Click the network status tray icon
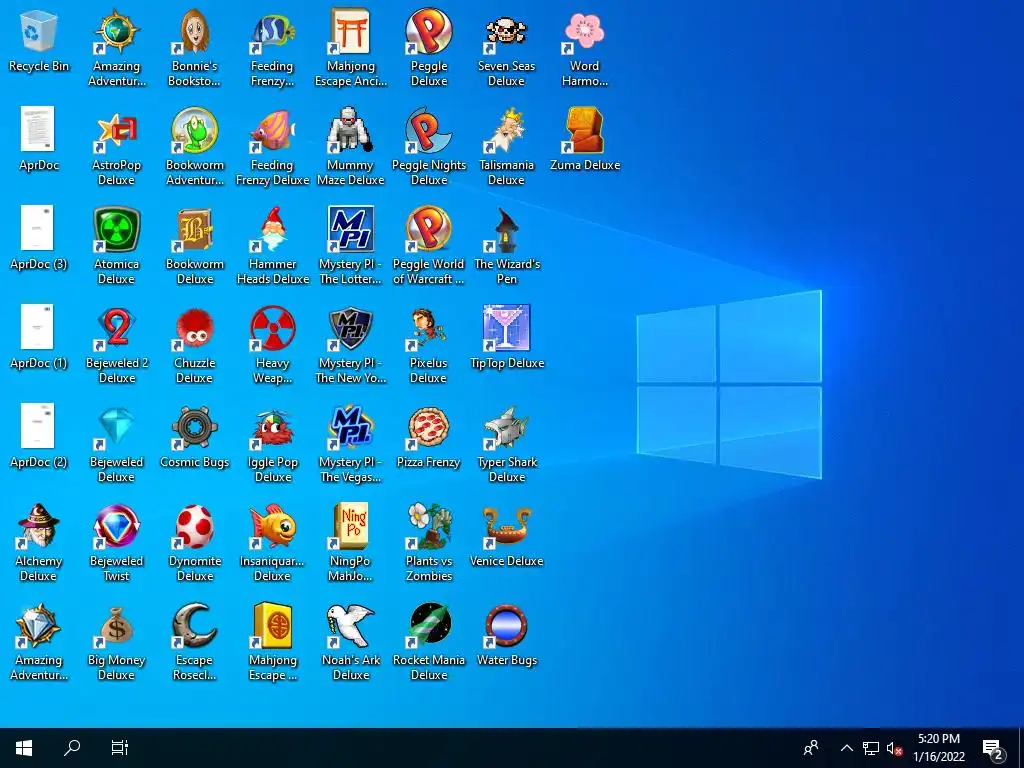 pyautogui.click(x=871, y=748)
